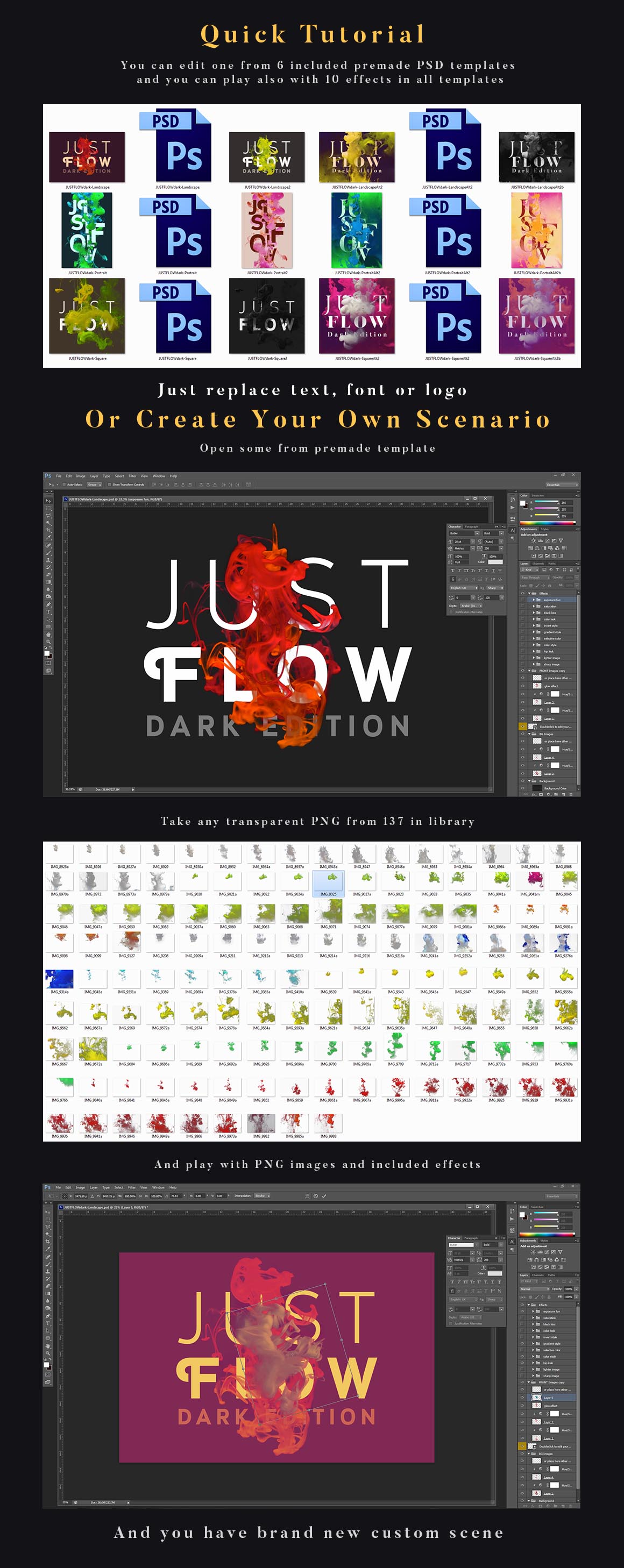Commit the transform using the checkmark icon

(x=324, y=1195)
